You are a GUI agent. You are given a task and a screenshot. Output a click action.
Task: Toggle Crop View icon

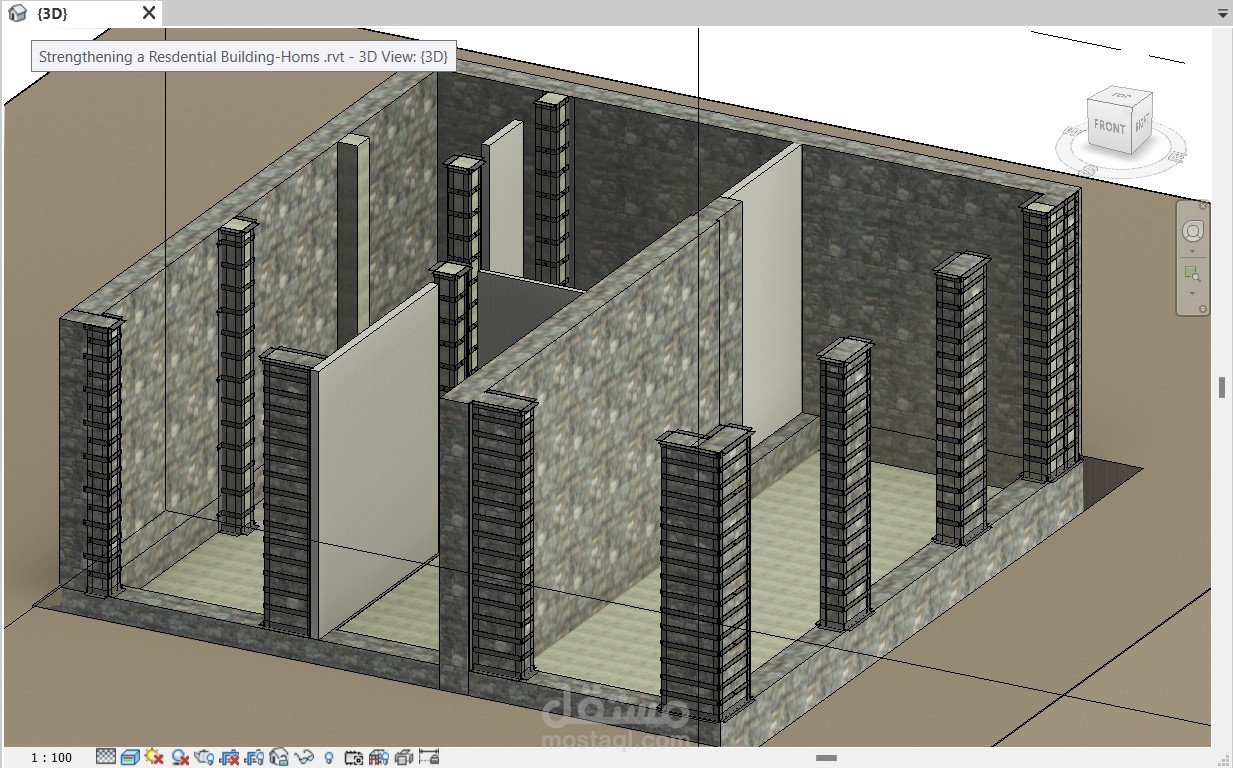230,757
